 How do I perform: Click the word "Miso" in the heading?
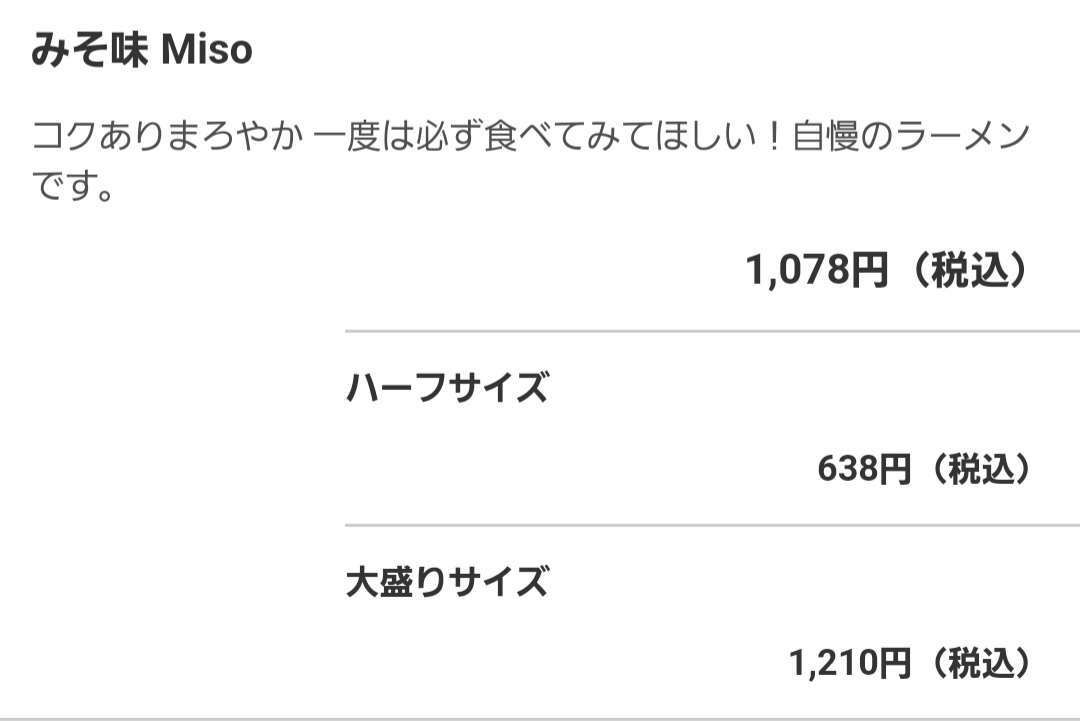pyautogui.click(x=207, y=51)
